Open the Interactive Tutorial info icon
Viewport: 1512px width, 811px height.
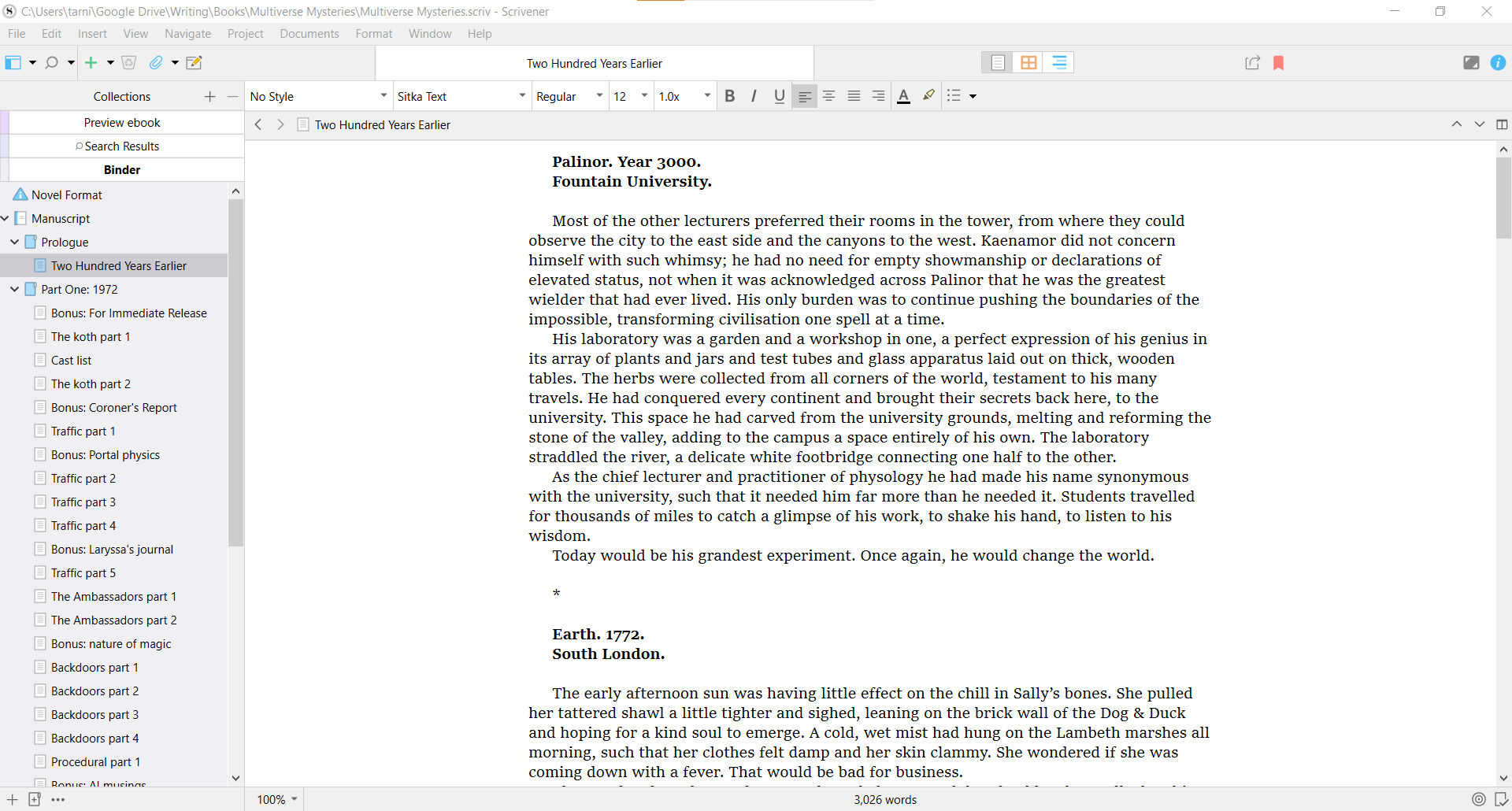[1499, 63]
